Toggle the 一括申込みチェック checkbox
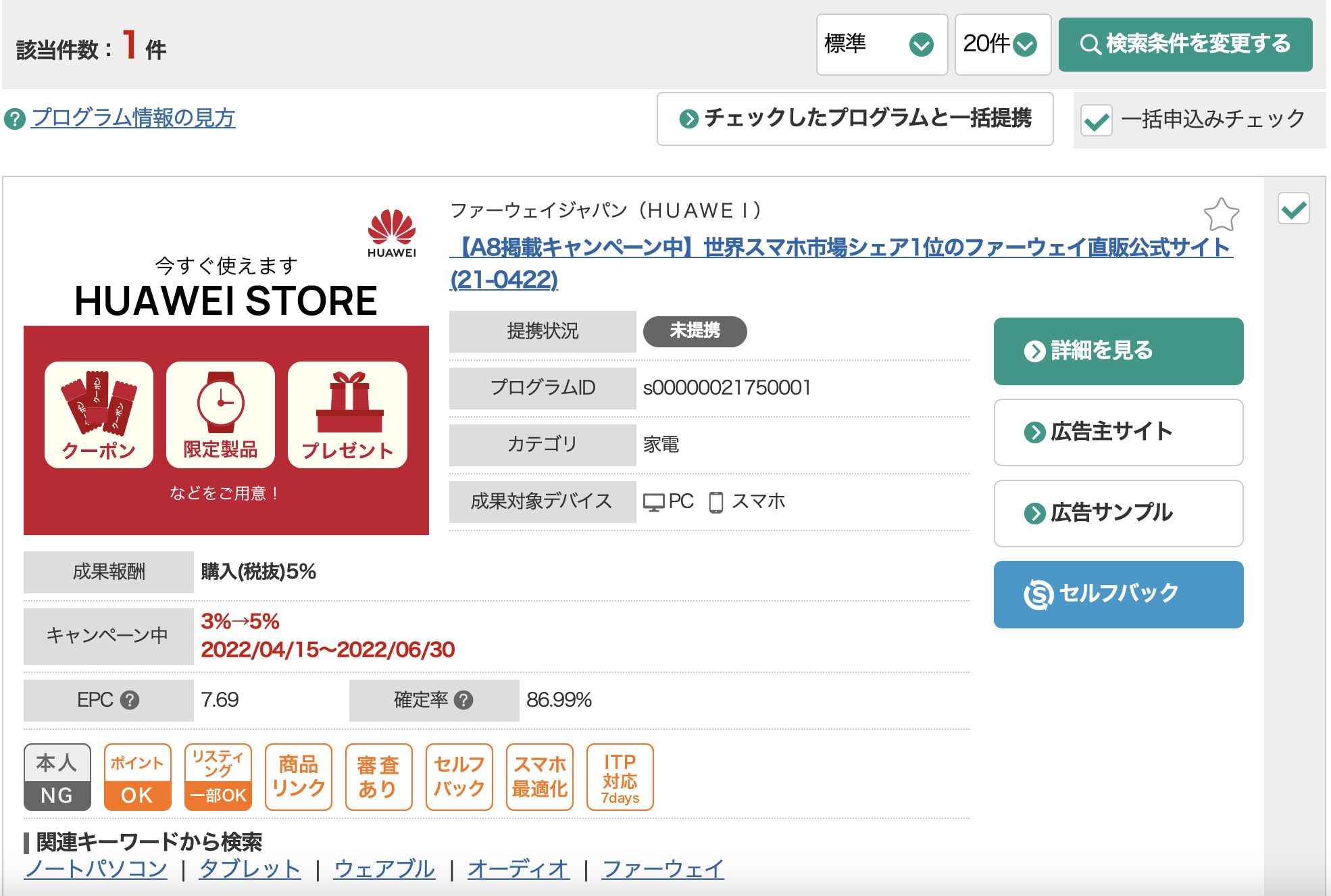 pyautogui.click(x=1097, y=120)
